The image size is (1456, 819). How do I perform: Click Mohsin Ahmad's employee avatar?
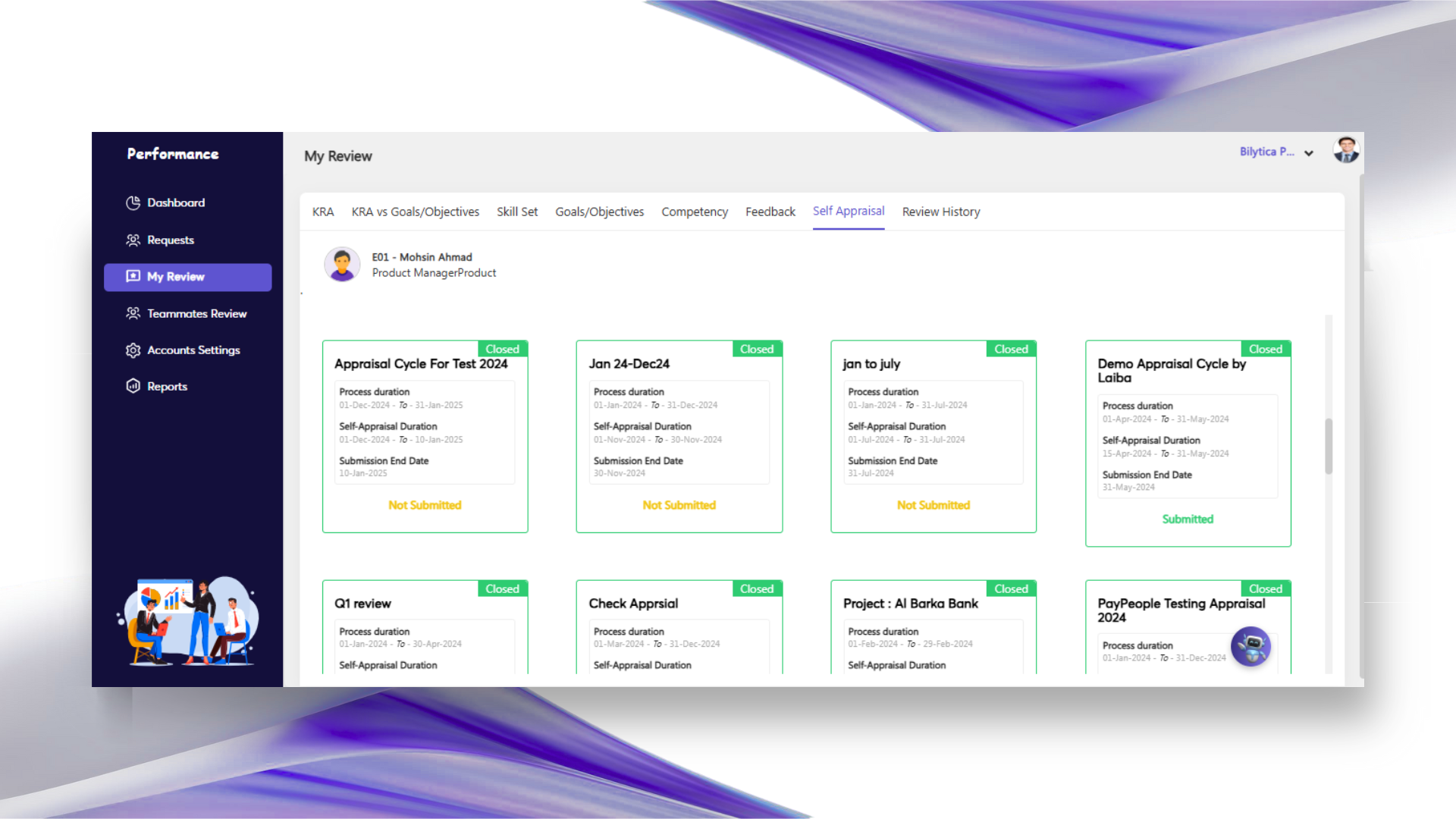(342, 265)
